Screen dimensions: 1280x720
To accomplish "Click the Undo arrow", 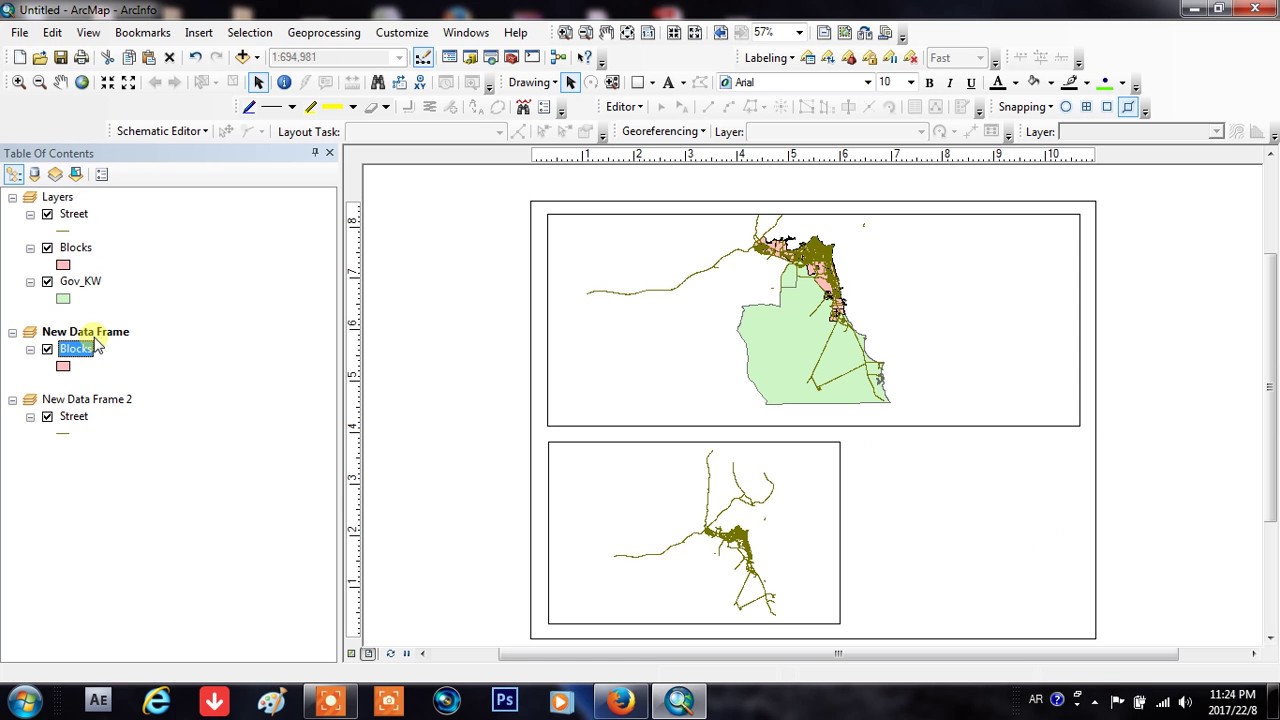I will [195, 58].
